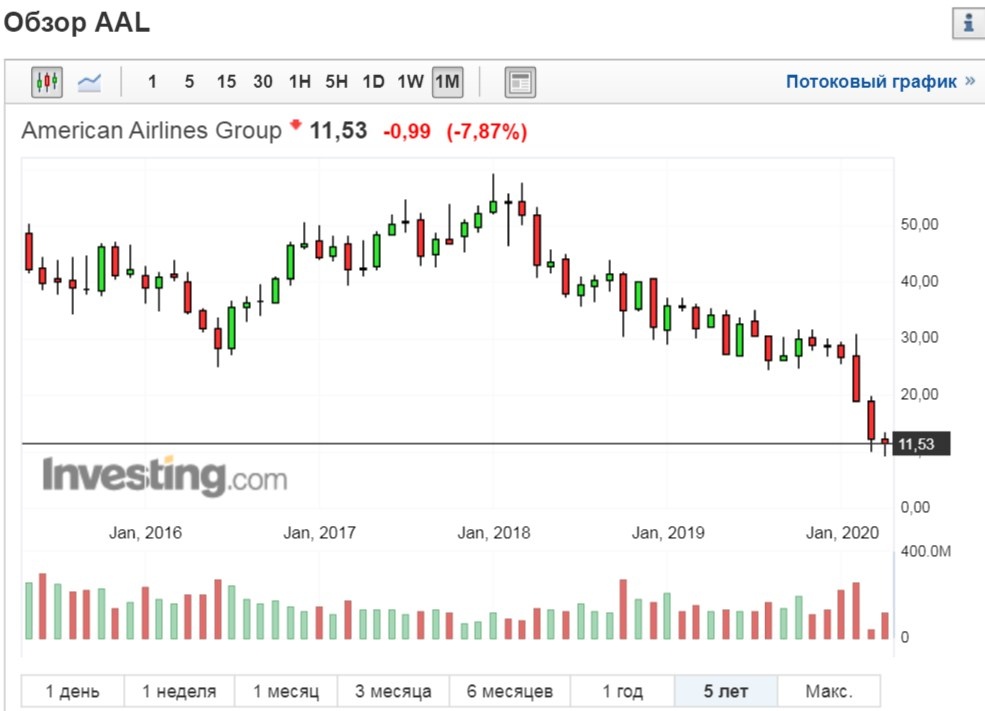Image resolution: width=985 pixels, height=711 pixels.
Task: Click the Jan, 2017 axis label
Action: tap(319, 533)
